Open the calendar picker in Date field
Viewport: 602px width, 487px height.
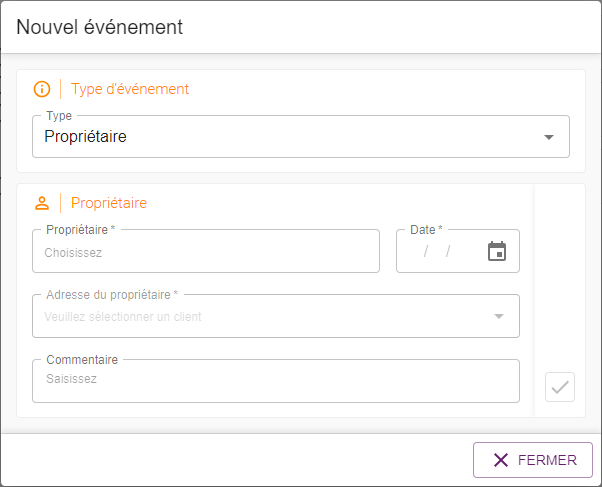pyautogui.click(x=497, y=251)
